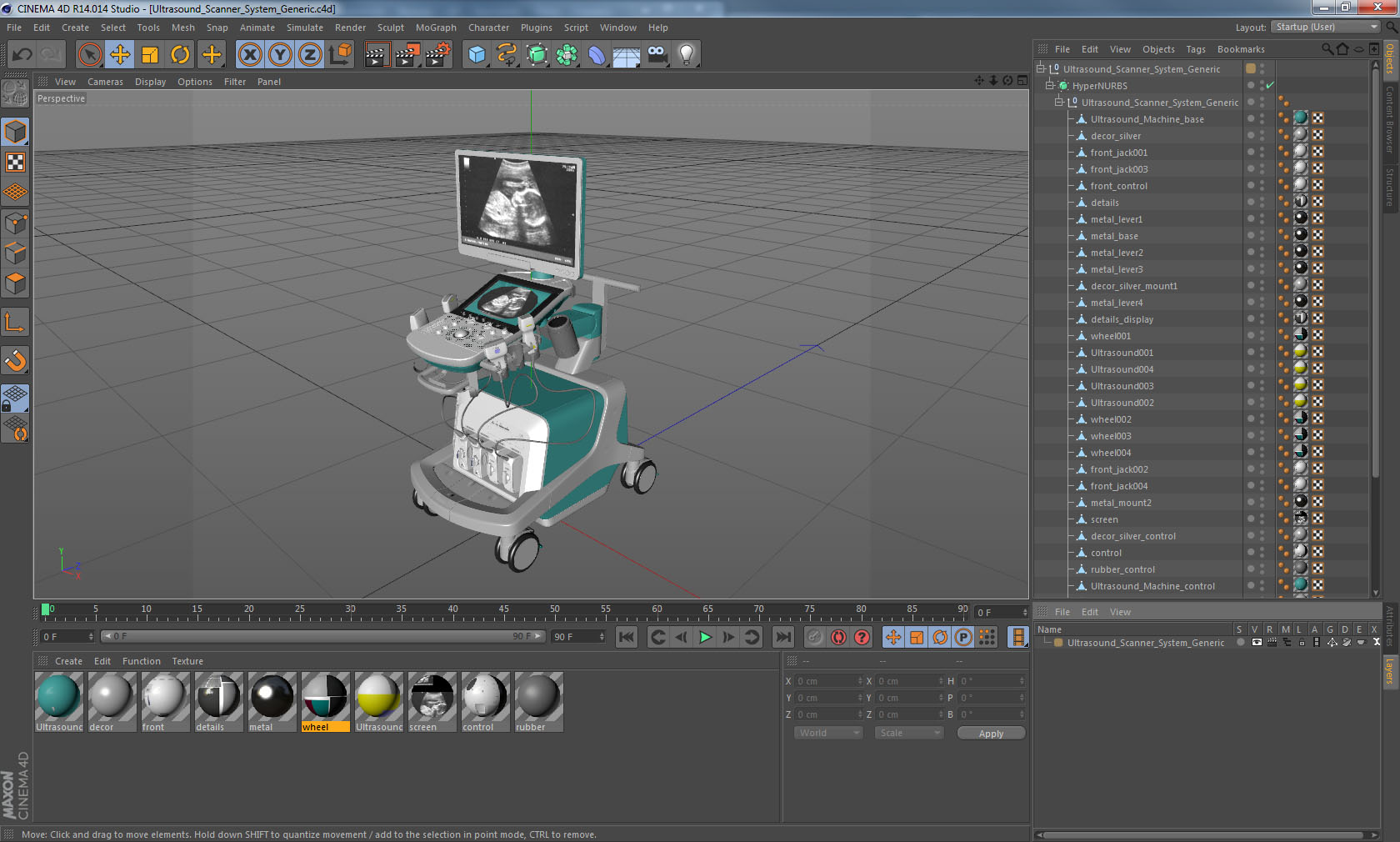Select the rubber_control object
The height and width of the screenshot is (842, 1400).
[1122, 569]
